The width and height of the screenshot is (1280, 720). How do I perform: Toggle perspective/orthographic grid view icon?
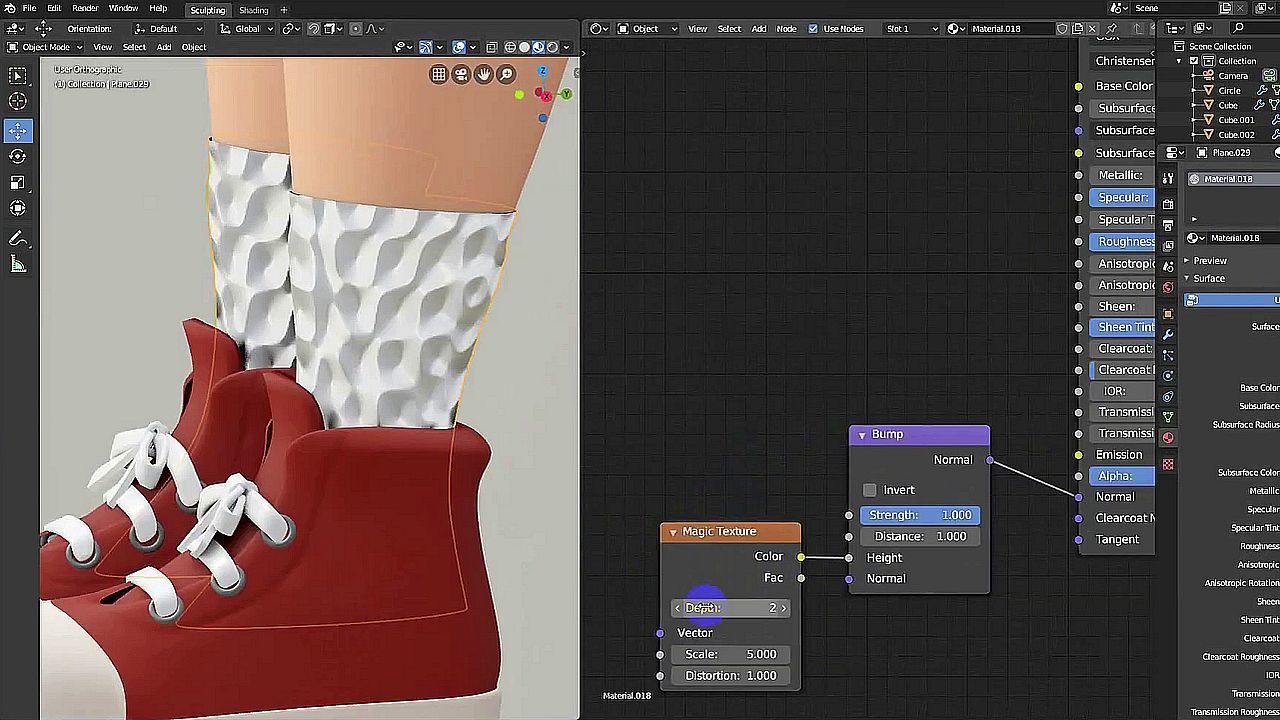439,74
